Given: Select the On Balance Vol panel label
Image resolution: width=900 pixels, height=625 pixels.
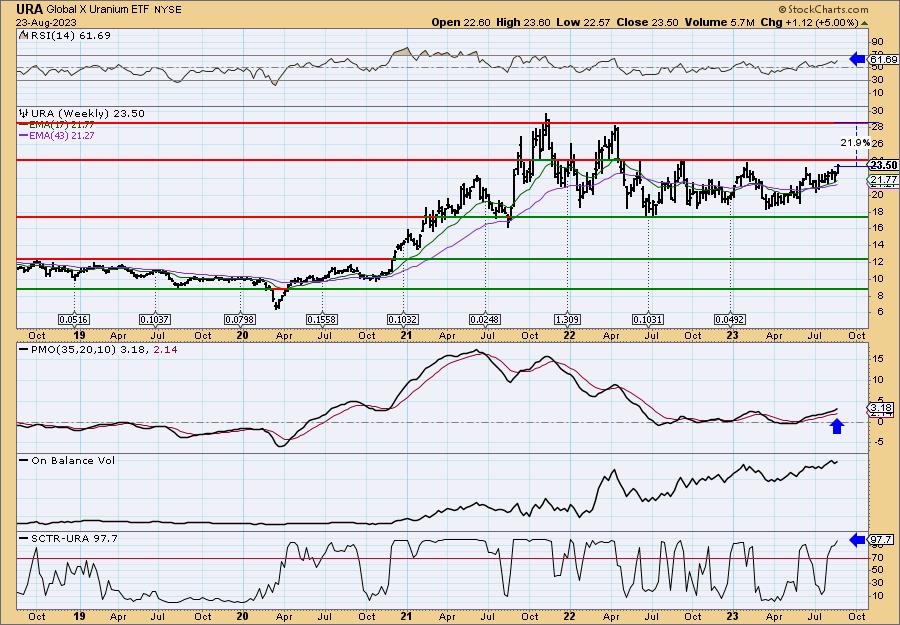Looking at the screenshot, I should tap(73, 460).
